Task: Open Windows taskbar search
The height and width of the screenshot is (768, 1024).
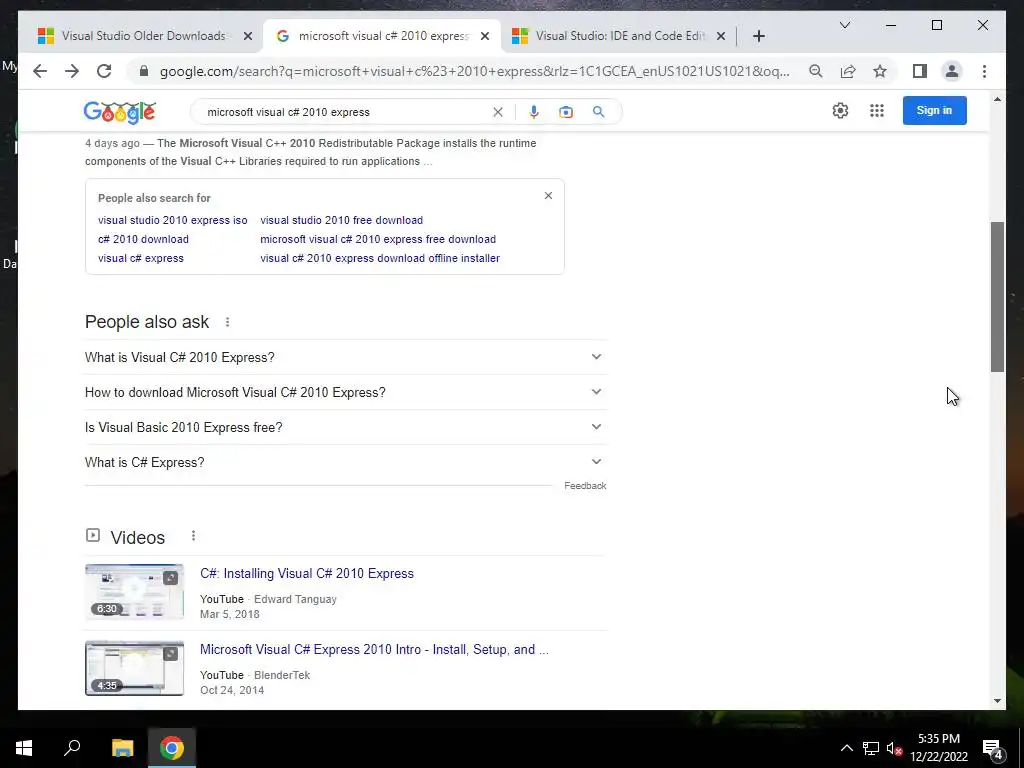Action: (72, 748)
